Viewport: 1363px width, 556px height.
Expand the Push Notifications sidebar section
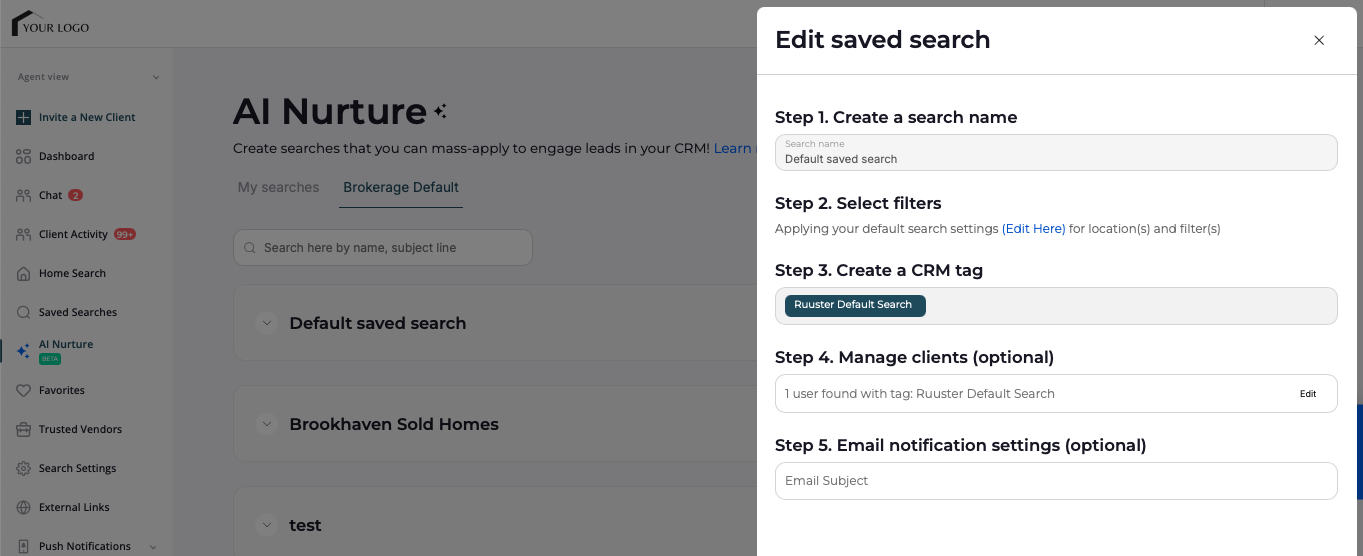pos(153,547)
